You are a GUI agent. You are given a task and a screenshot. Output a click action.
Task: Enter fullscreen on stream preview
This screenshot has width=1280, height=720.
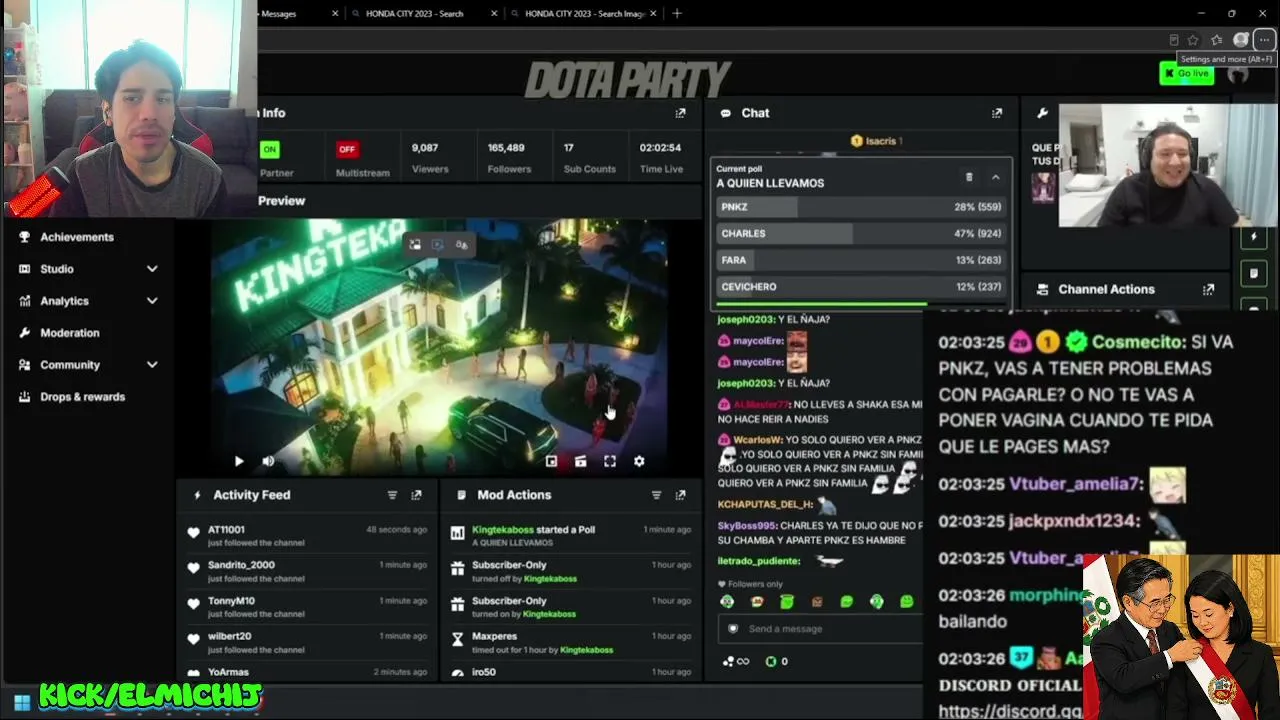610,461
